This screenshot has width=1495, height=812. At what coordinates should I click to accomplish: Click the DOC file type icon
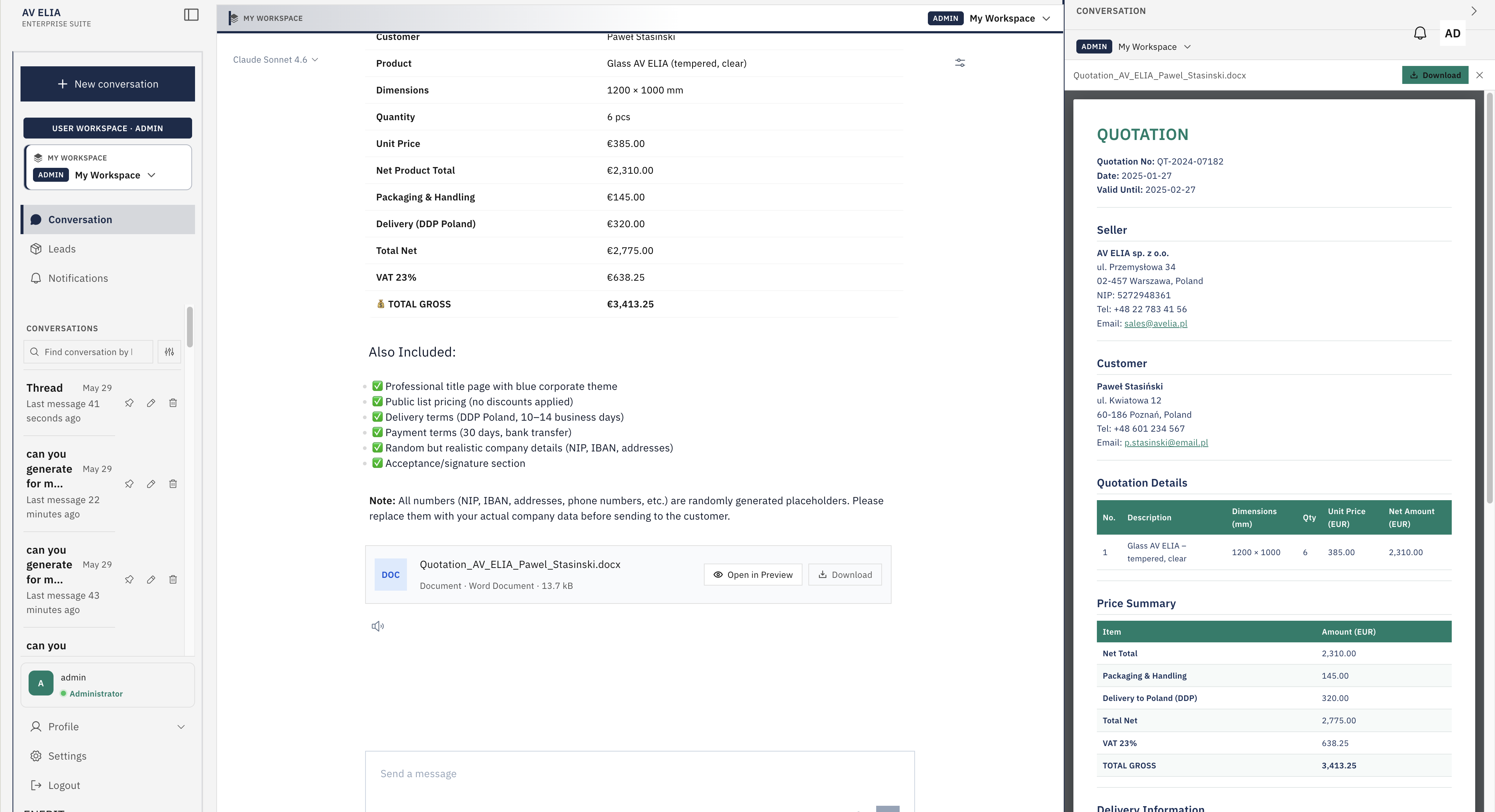click(390, 575)
